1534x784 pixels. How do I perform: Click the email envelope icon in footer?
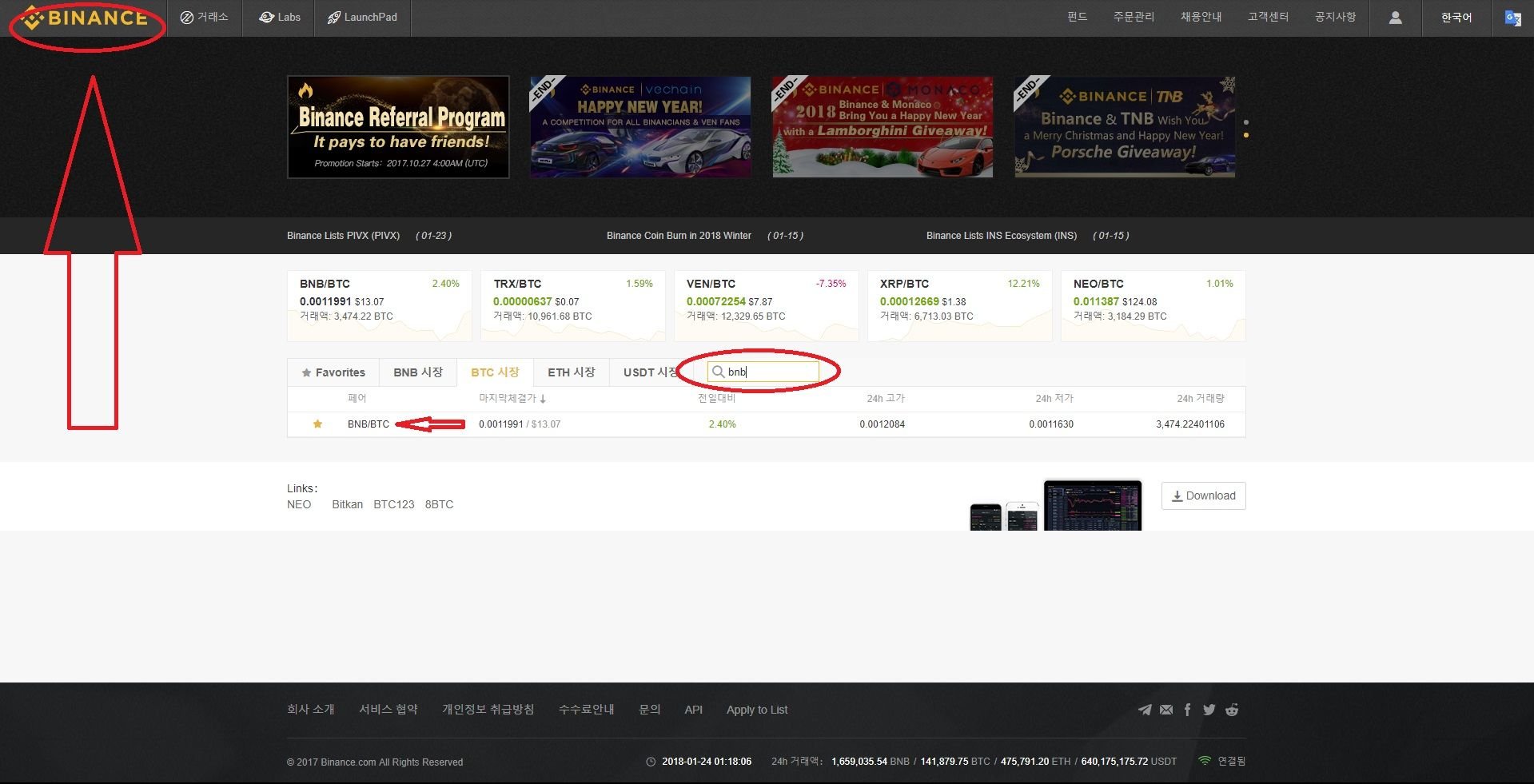1166,710
